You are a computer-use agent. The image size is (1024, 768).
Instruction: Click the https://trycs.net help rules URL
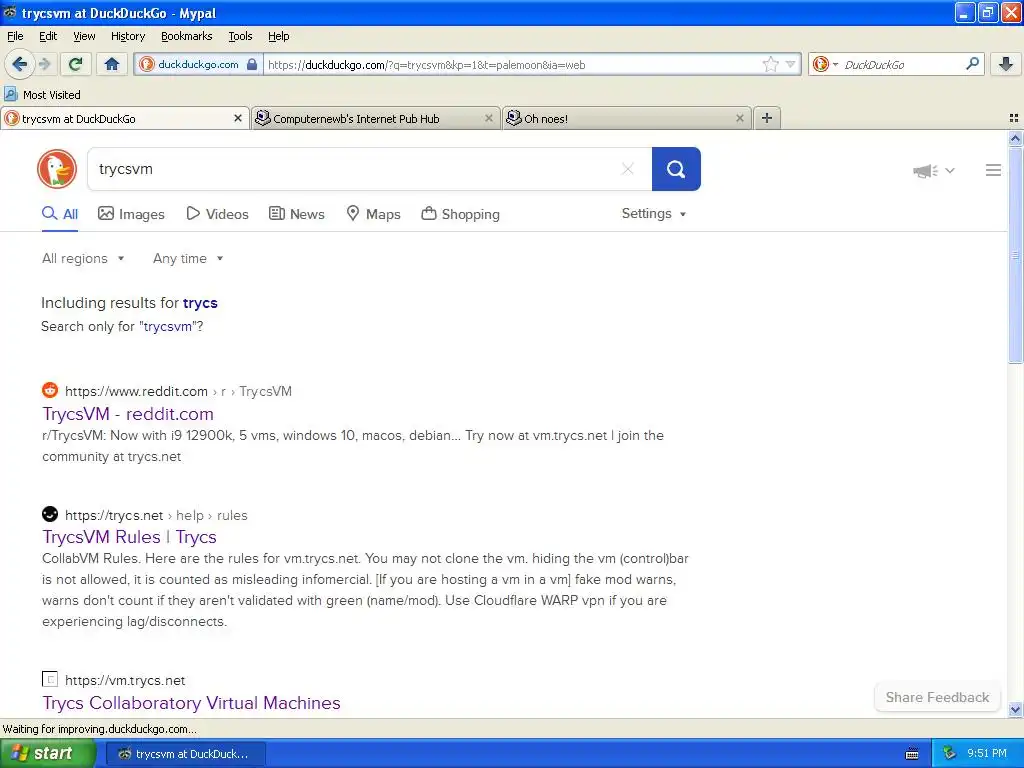[156, 515]
